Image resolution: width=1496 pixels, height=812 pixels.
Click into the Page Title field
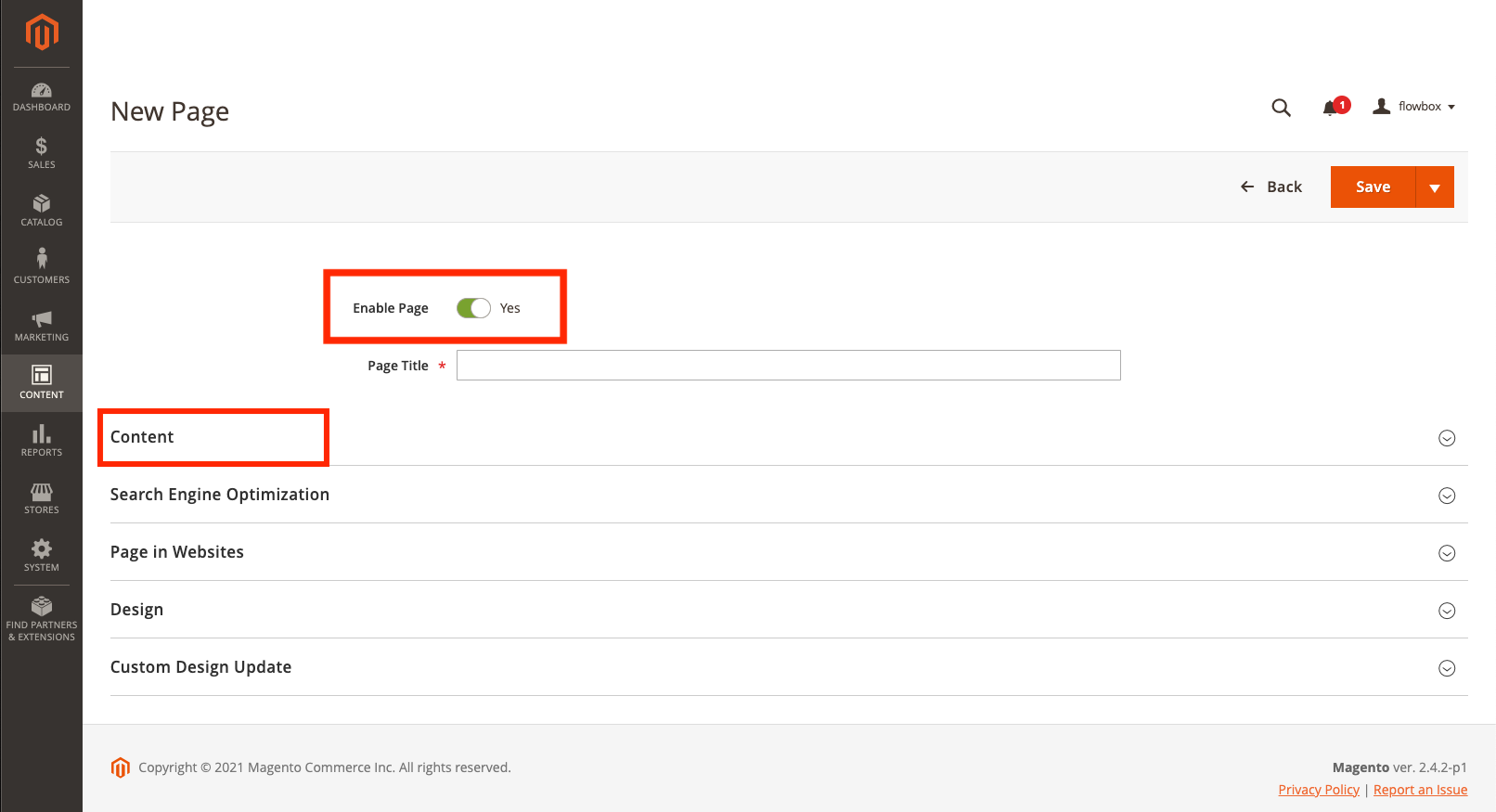(788, 366)
